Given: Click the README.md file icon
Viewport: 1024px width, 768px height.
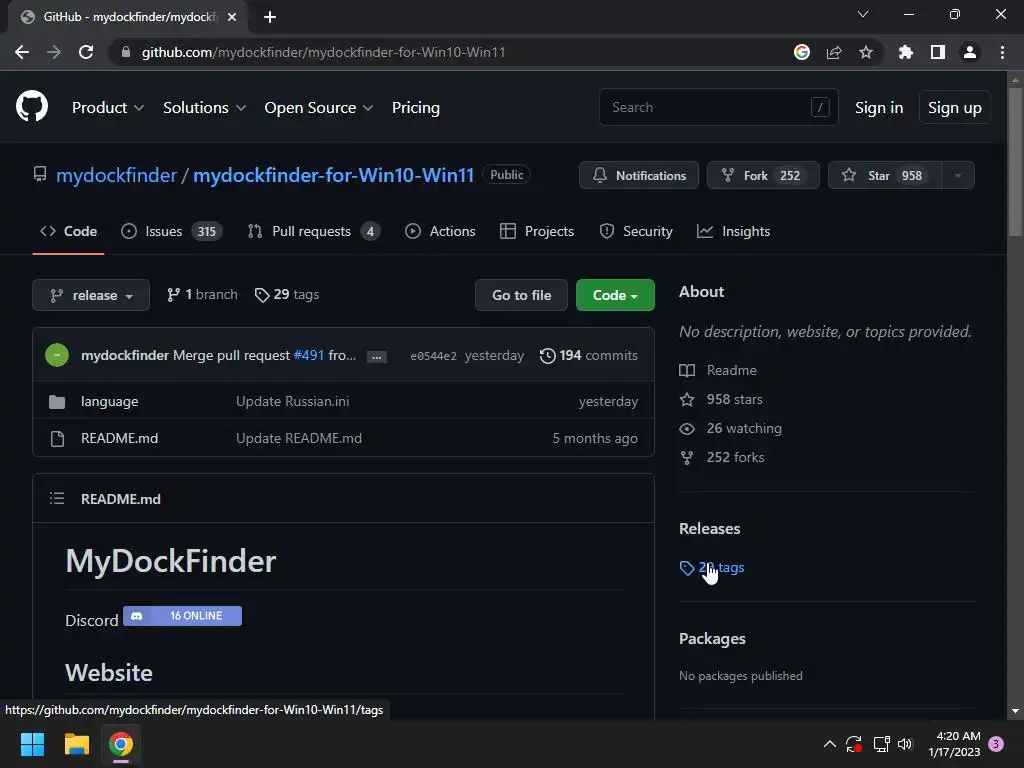Looking at the screenshot, I should [x=57, y=438].
